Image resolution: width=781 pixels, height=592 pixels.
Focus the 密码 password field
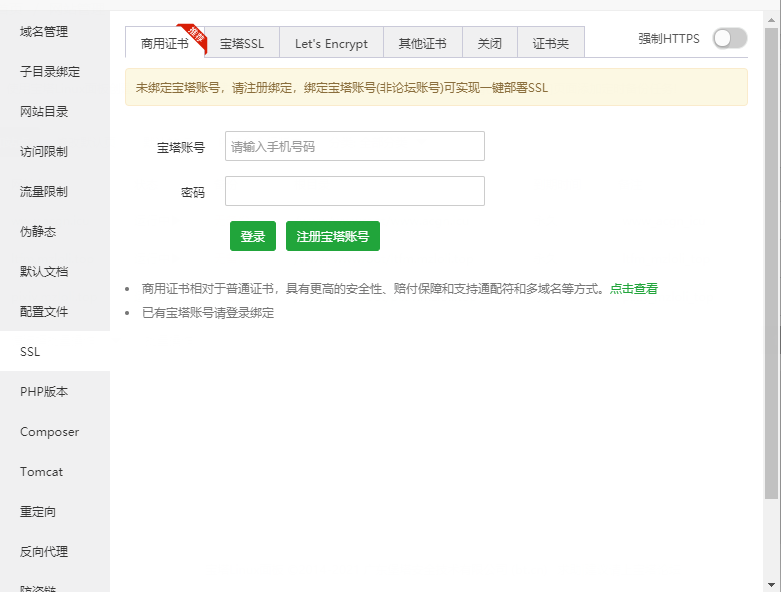(355, 191)
